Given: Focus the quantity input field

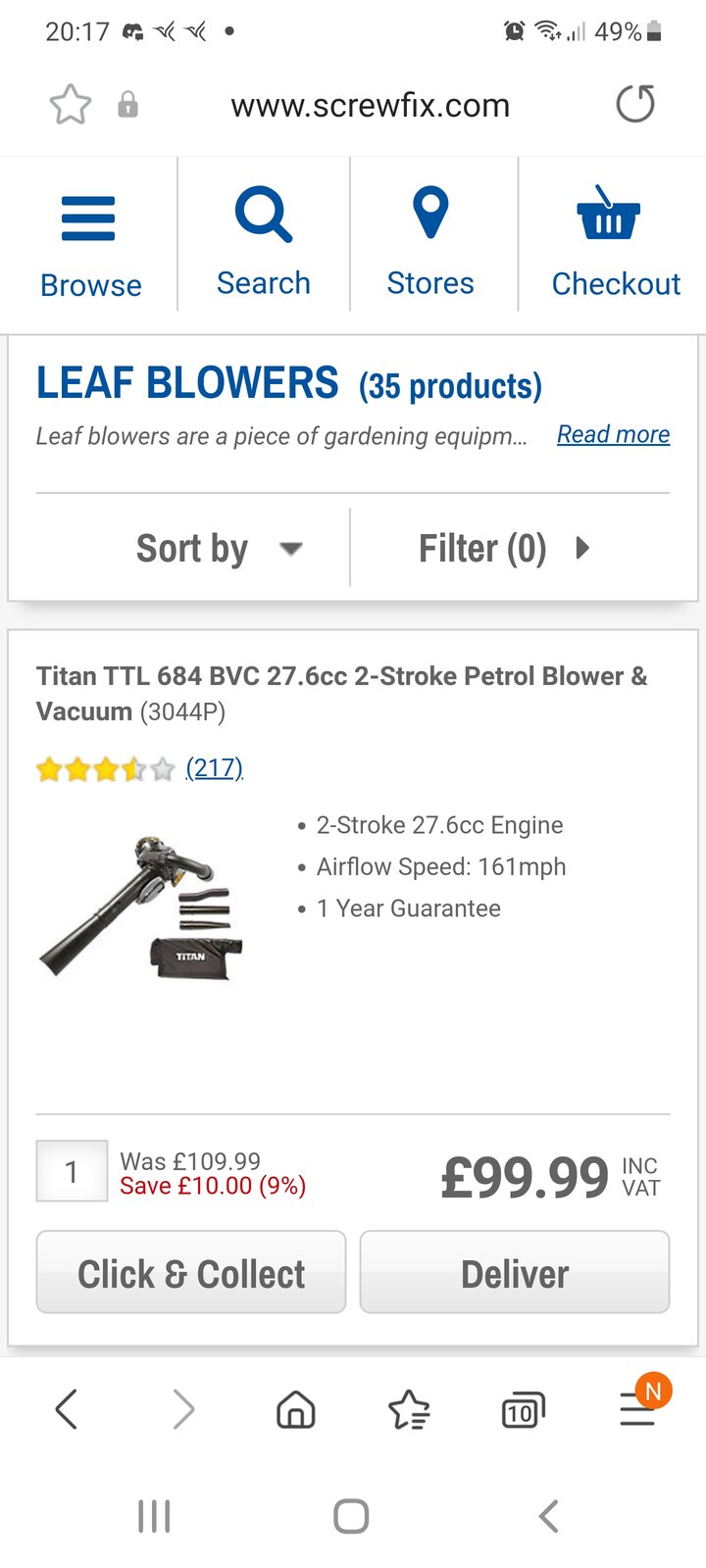Looking at the screenshot, I should pos(72,1171).
